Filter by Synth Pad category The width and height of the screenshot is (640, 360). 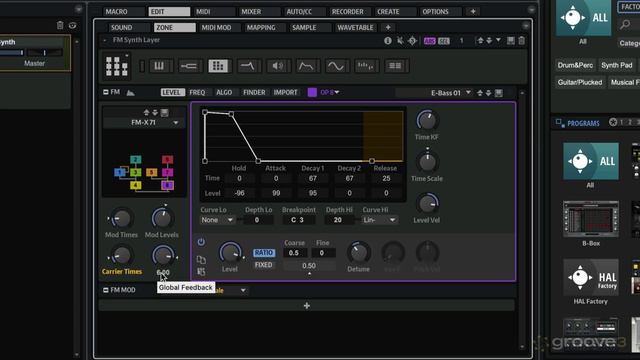point(616,65)
